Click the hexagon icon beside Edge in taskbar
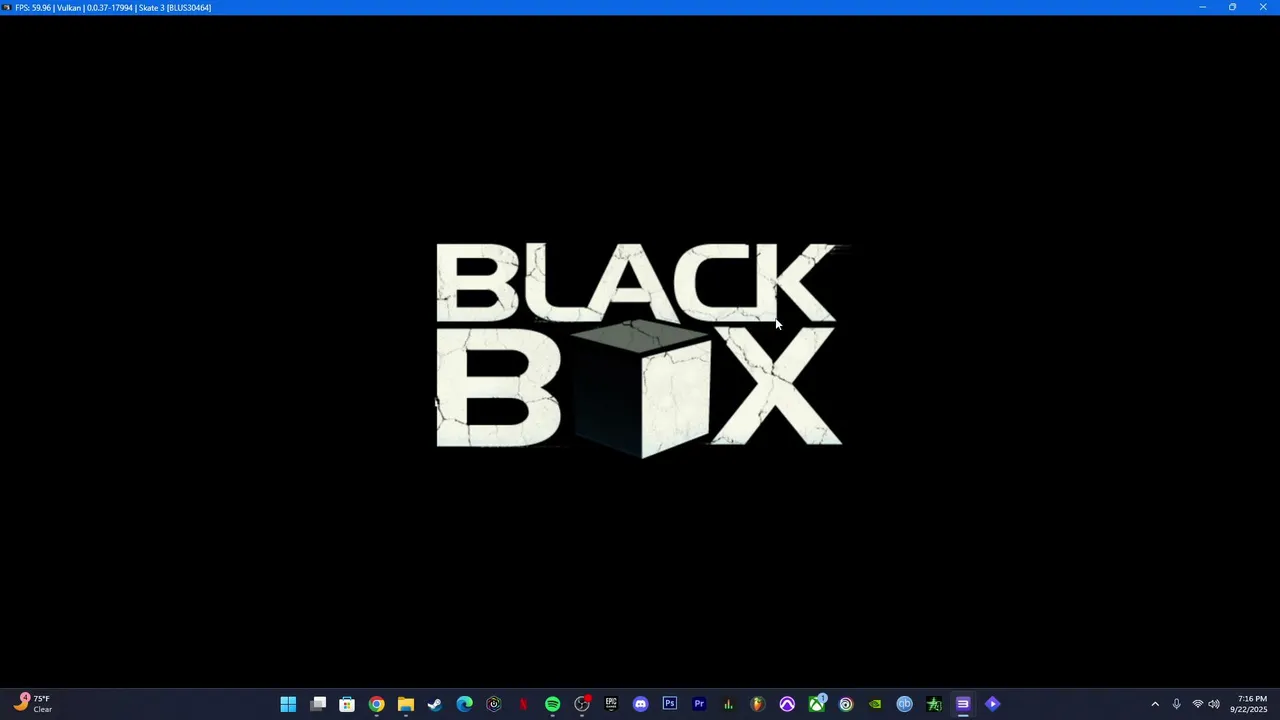This screenshot has height=720, width=1280. 494,704
